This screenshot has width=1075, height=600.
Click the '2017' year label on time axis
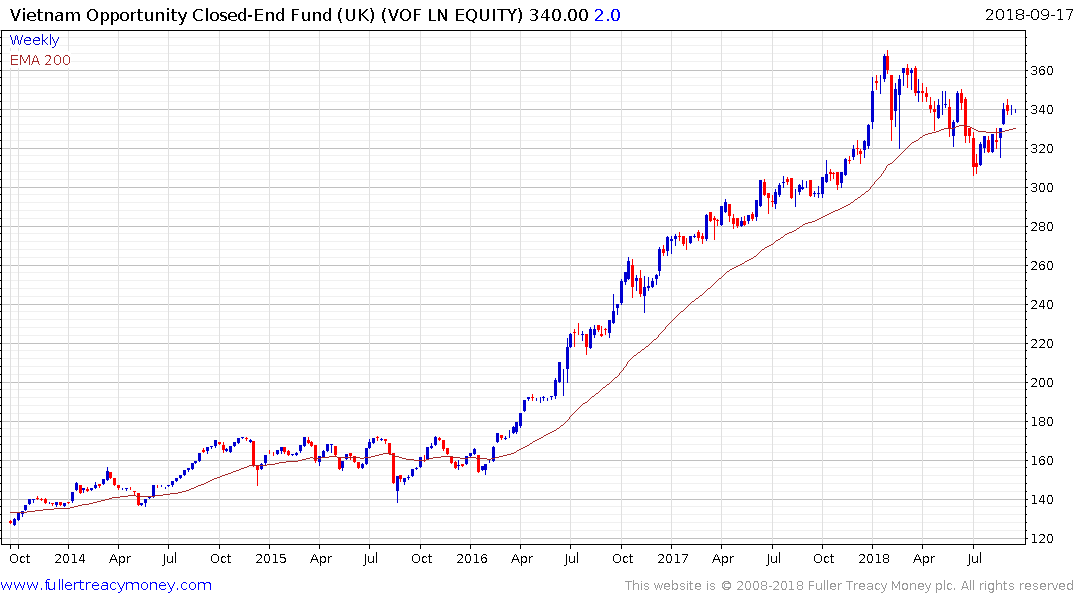(x=673, y=558)
